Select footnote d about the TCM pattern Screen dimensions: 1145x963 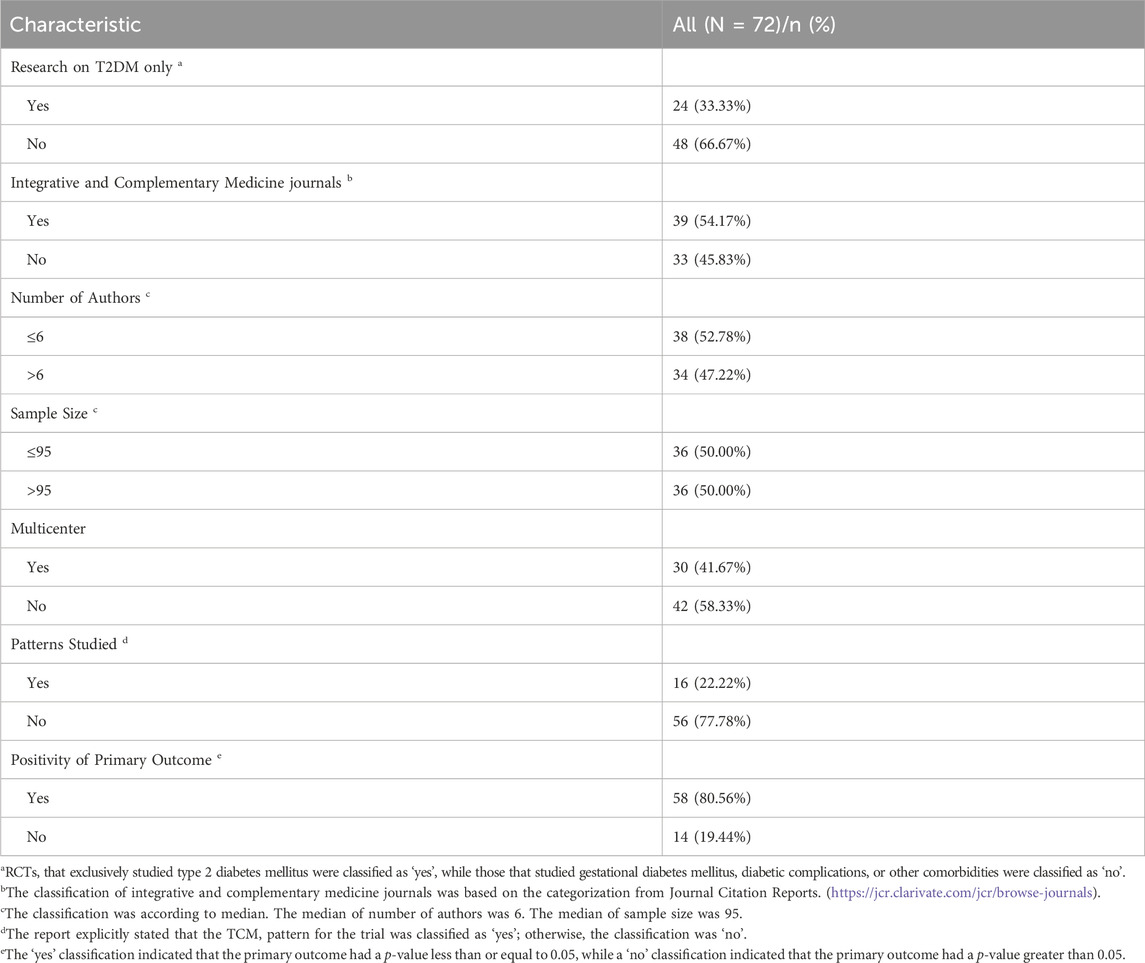click(x=374, y=934)
